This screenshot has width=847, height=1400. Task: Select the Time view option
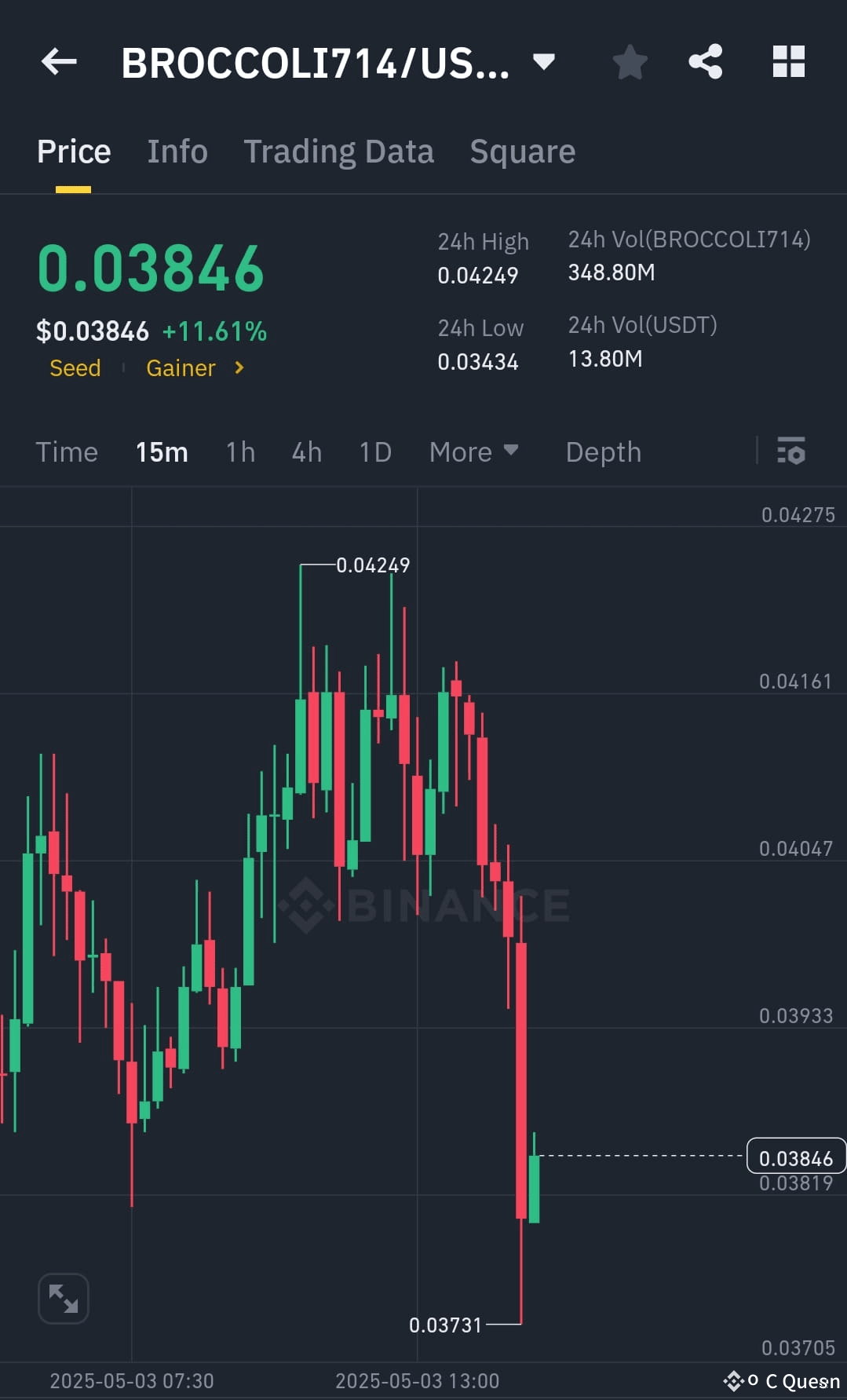(x=66, y=451)
